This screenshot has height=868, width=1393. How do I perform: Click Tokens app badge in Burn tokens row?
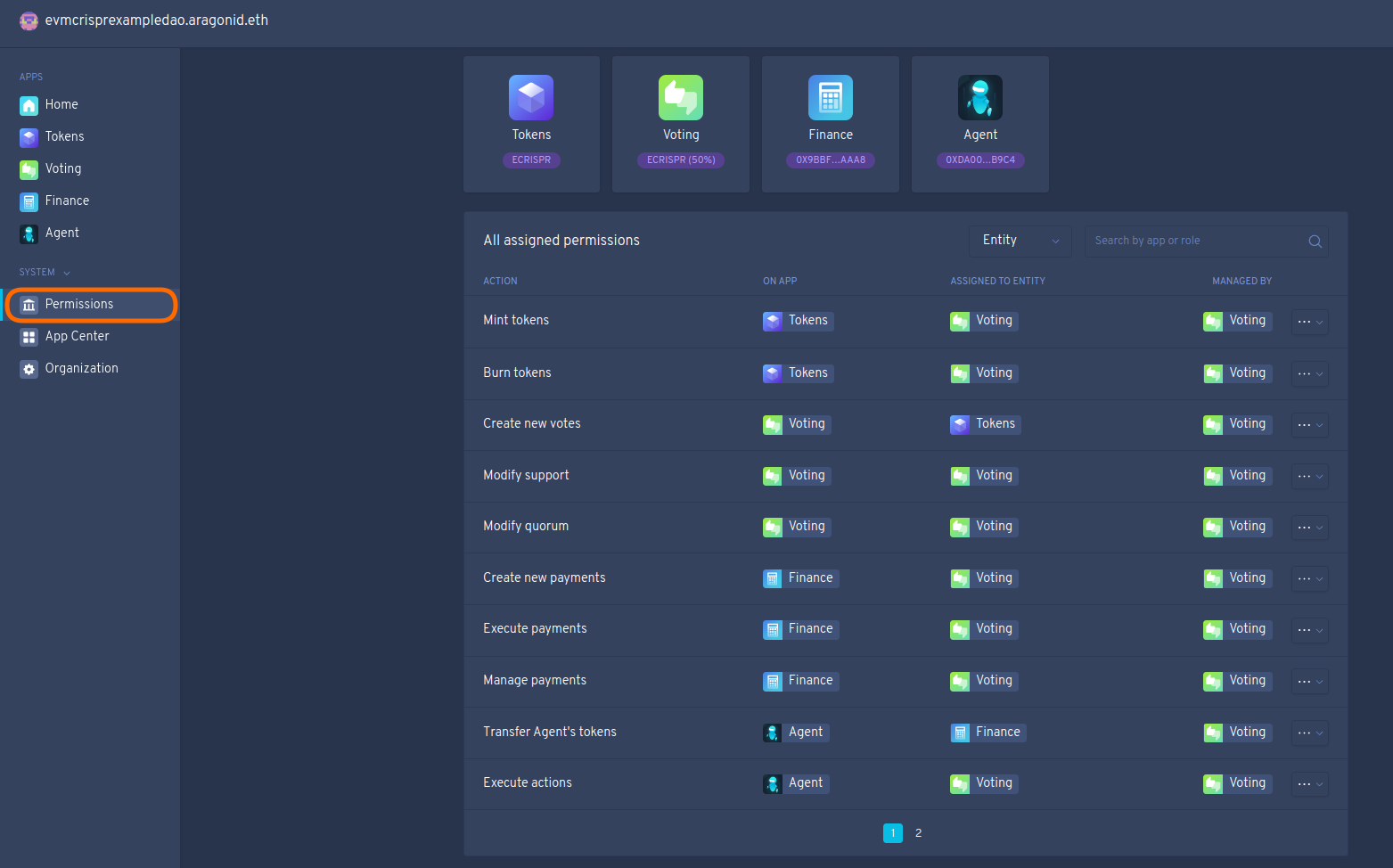pyautogui.click(x=798, y=373)
